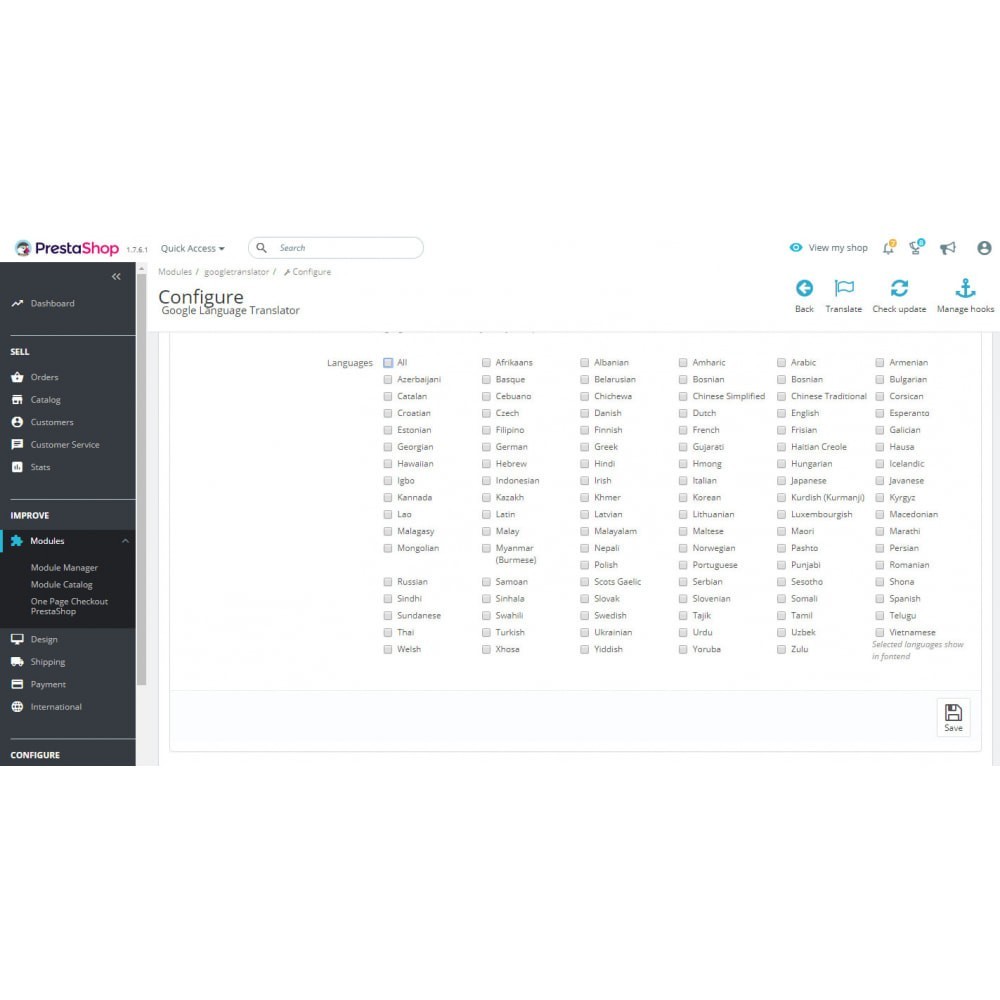The image size is (1000, 1000).
Task: Click the sidebar vertical scrollbar
Action: pos(142,479)
